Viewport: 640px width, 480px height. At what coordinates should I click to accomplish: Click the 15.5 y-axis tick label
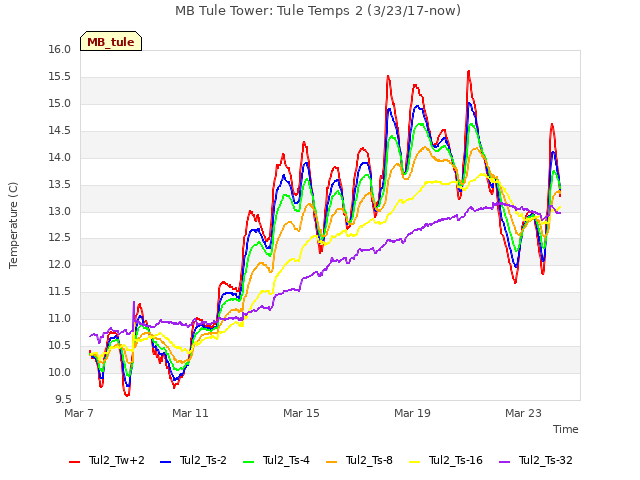tap(60, 76)
